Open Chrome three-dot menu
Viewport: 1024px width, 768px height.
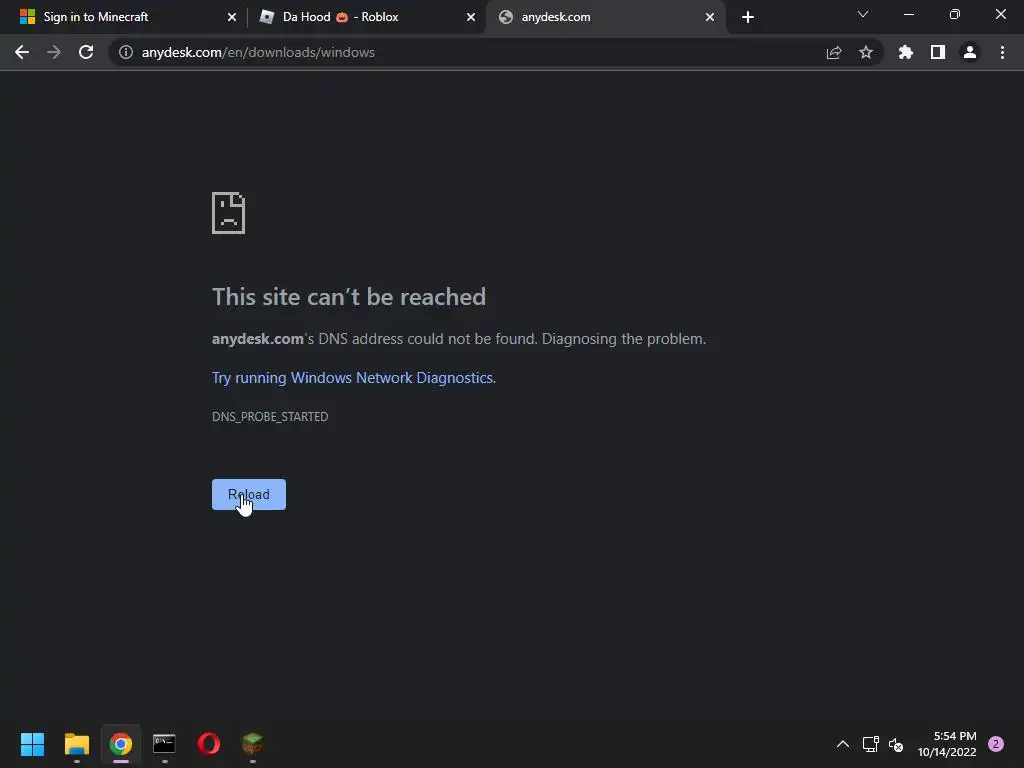tap(1002, 52)
